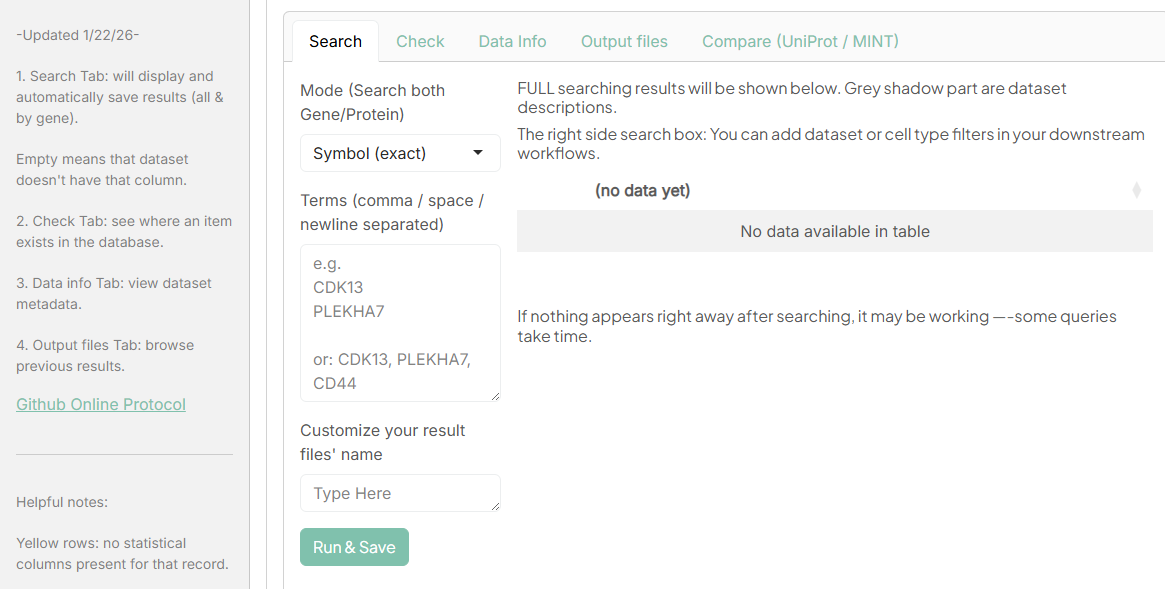
Task: Click Run & Save to start searching
Action: (x=354, y=547)
